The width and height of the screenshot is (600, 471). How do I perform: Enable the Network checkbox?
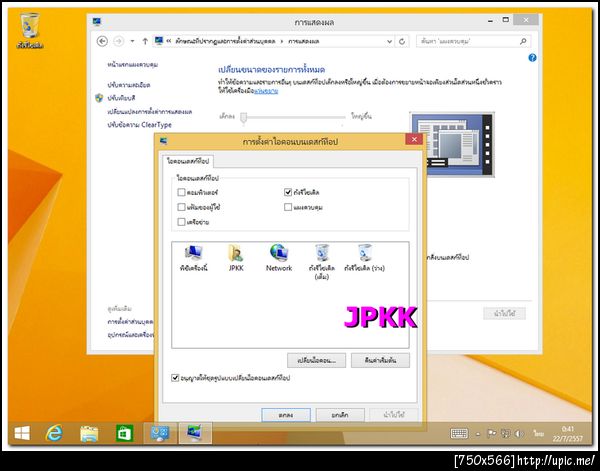coord(181,222)
